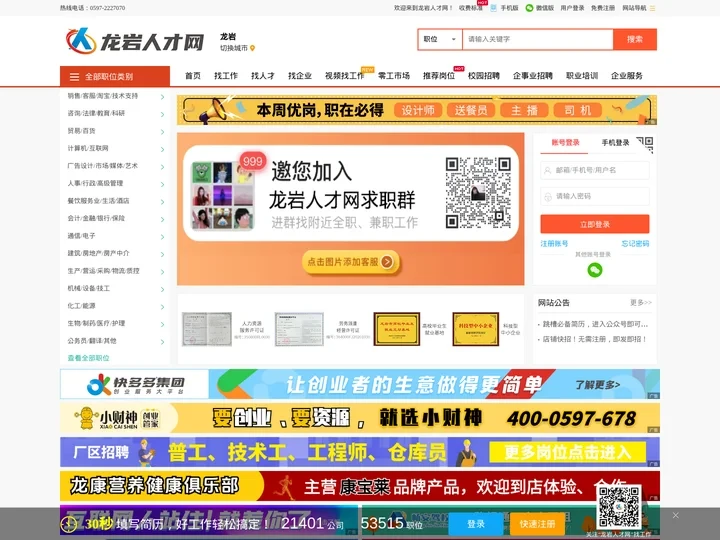Open the 职位 search type dropdown
This screenshot has height=540, width=720.
[x=439, y=39]
